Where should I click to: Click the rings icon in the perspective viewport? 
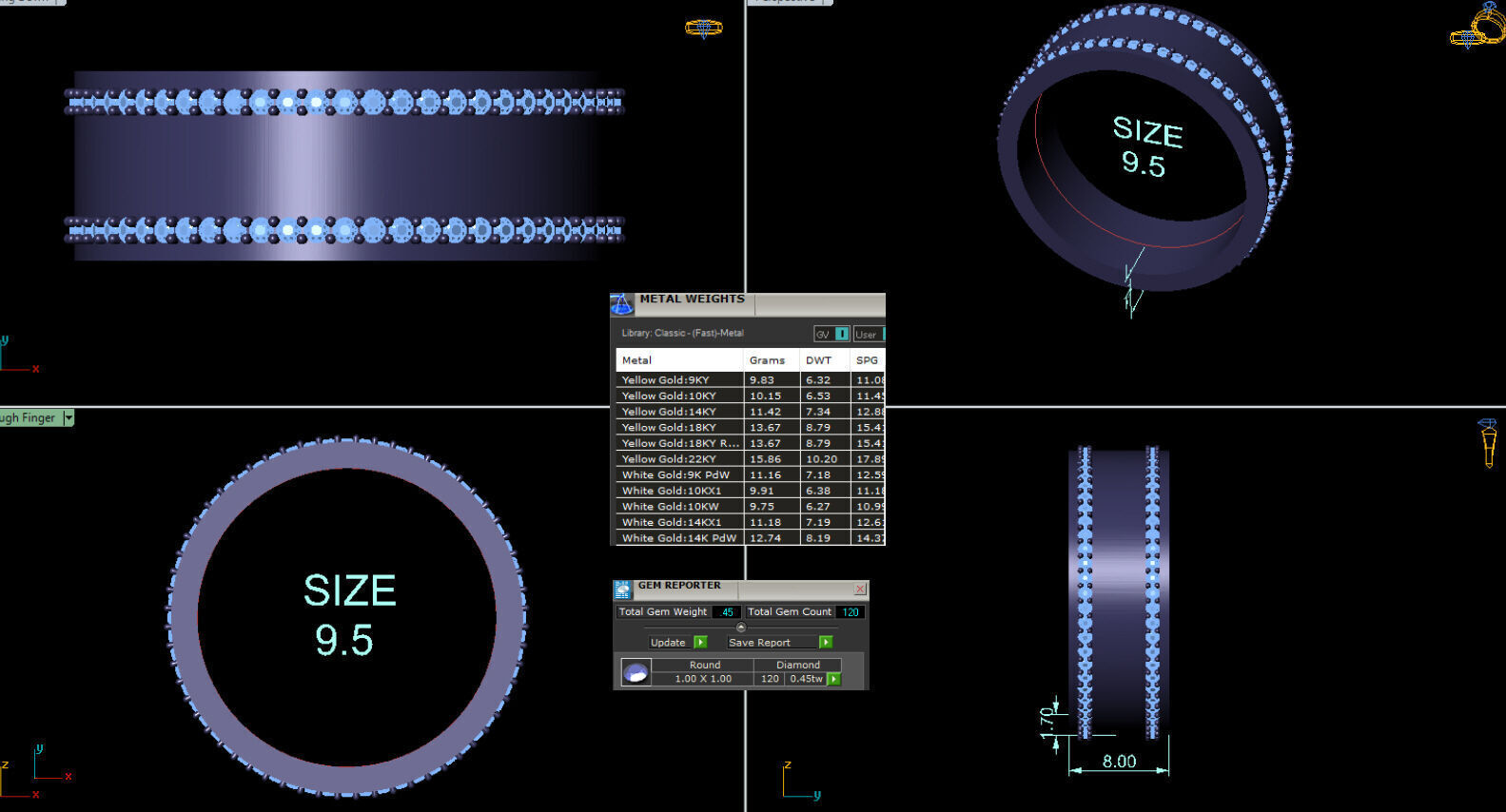(x=1477, y=26)
